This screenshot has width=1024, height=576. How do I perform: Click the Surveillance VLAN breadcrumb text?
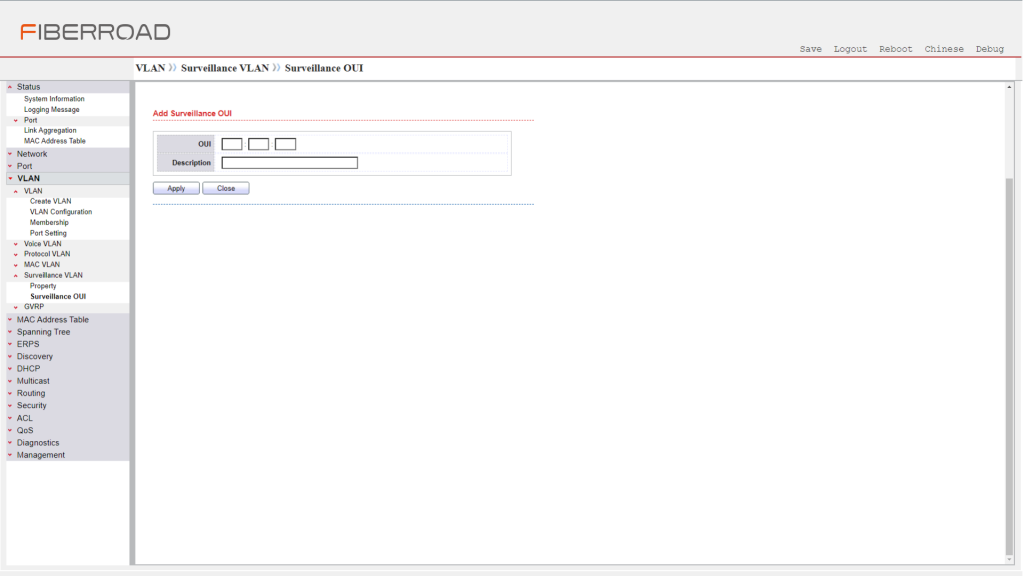pos(225,68)
